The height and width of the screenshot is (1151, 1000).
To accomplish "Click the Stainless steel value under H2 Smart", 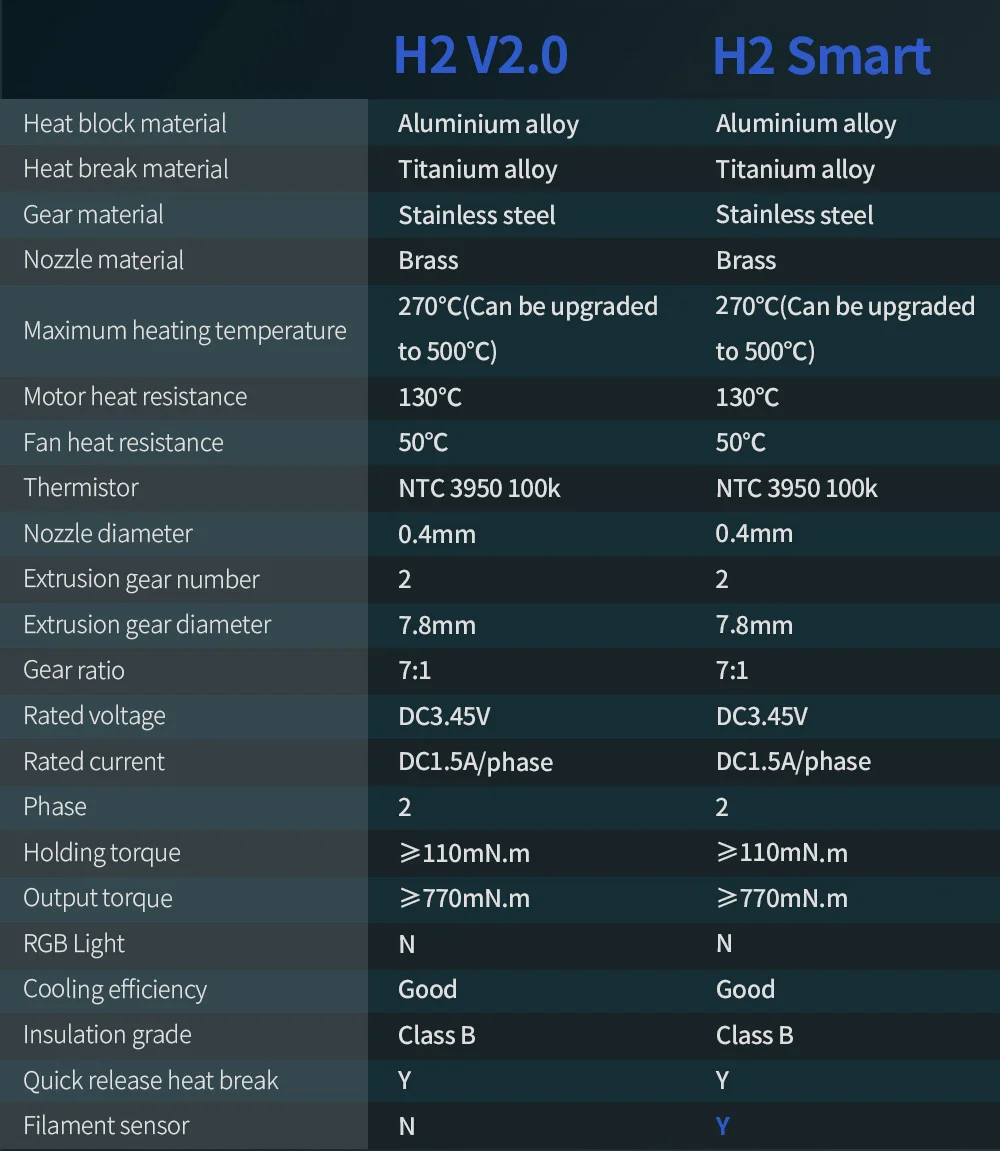I will tap(795, 215).
